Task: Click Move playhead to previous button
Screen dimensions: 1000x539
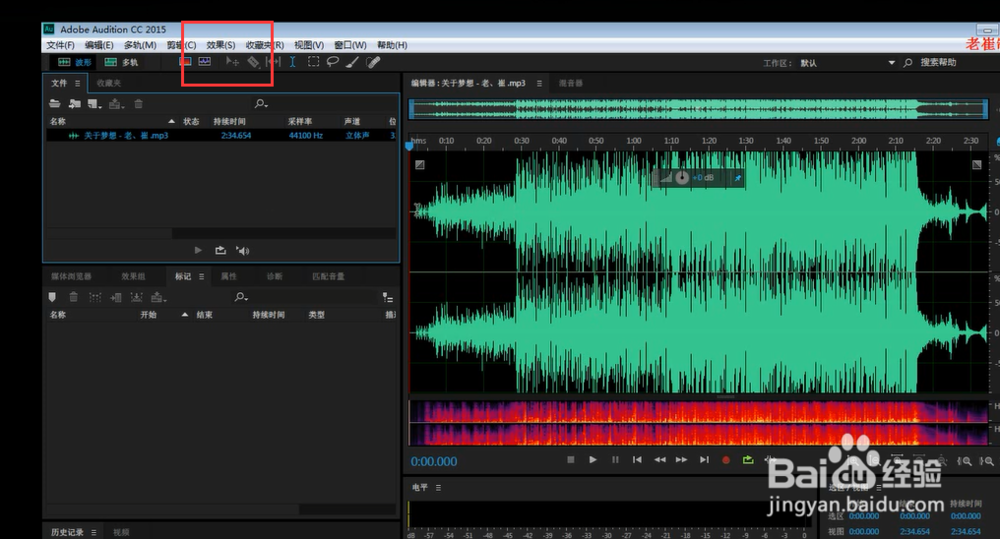Action: tap(636, 459)
